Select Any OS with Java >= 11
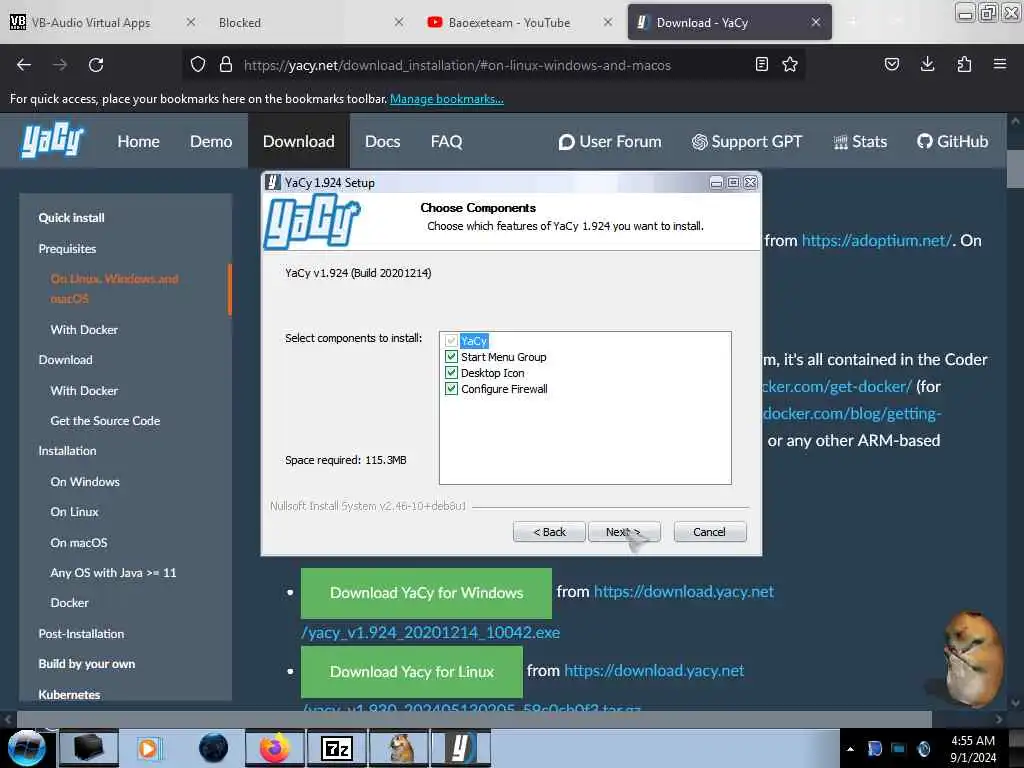This screenshot has height=768, width=1024. click(x=113, y=572)
